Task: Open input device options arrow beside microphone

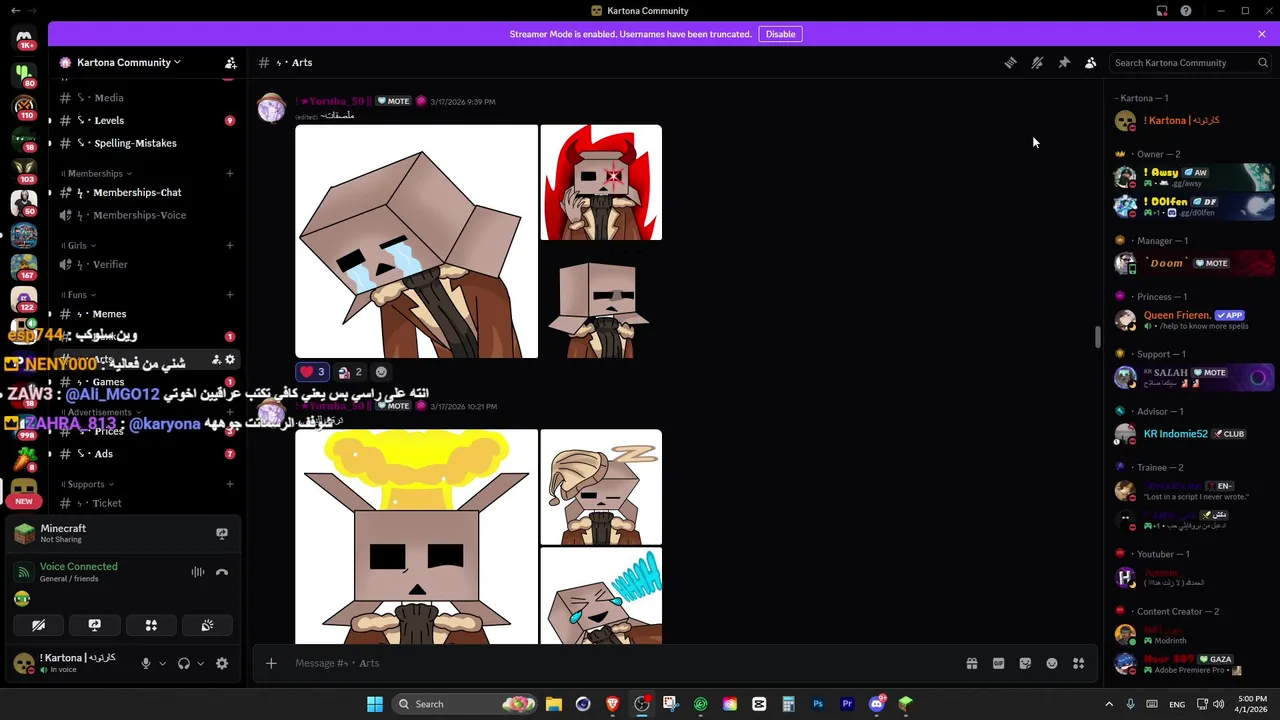Action: (x=162, y=663)
